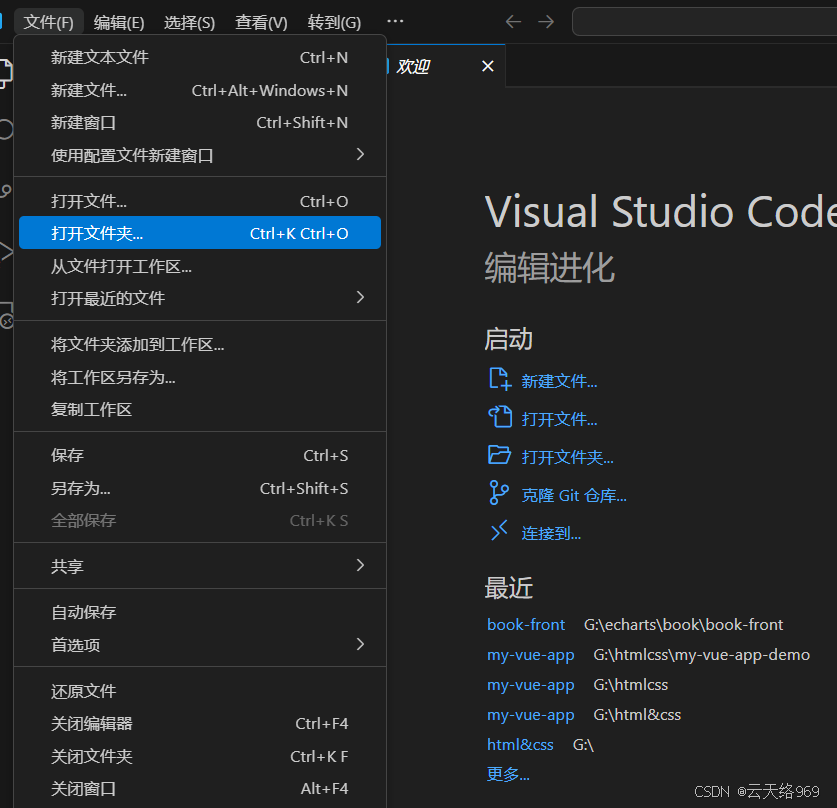Screen dimensions: 837x808
Task: Open the Explorer icon in activity bar
Action: [x=5, y=74]
